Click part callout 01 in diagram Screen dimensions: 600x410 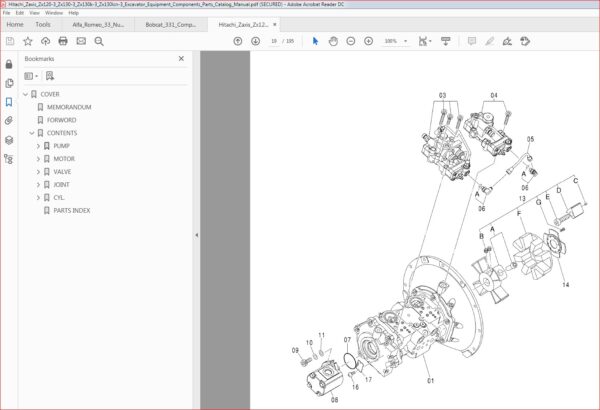coord(430,381)
